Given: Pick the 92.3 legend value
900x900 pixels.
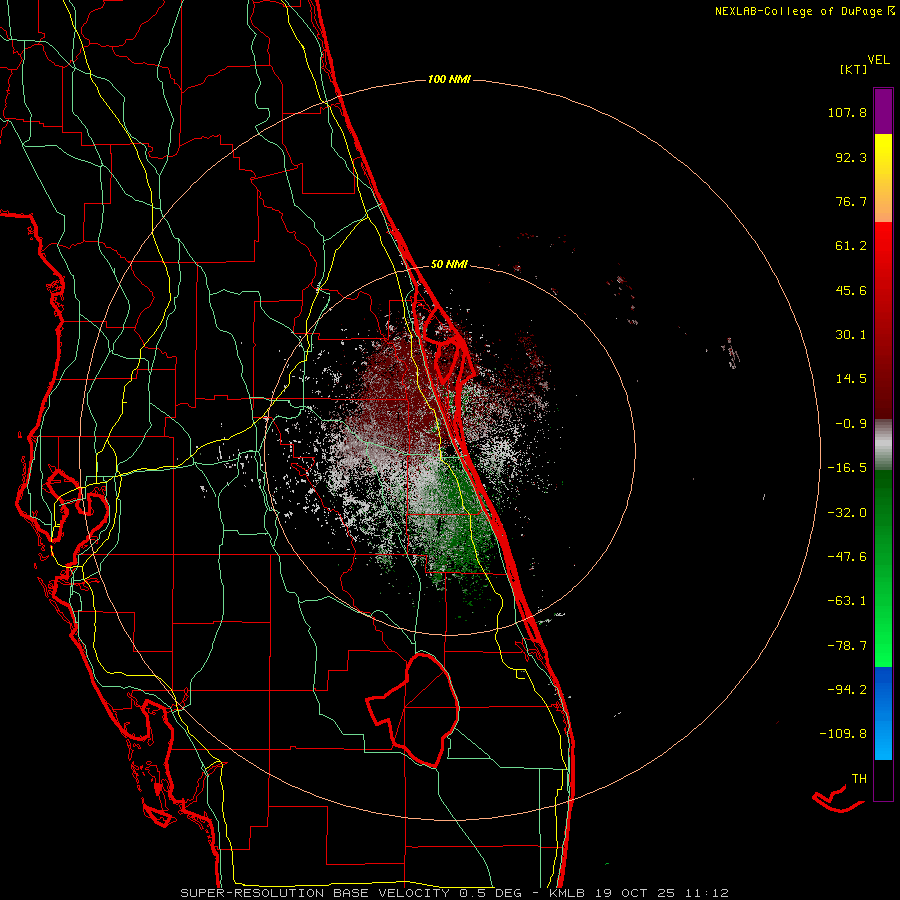Looking at the screenshot, I should click(x=851, y=157).
